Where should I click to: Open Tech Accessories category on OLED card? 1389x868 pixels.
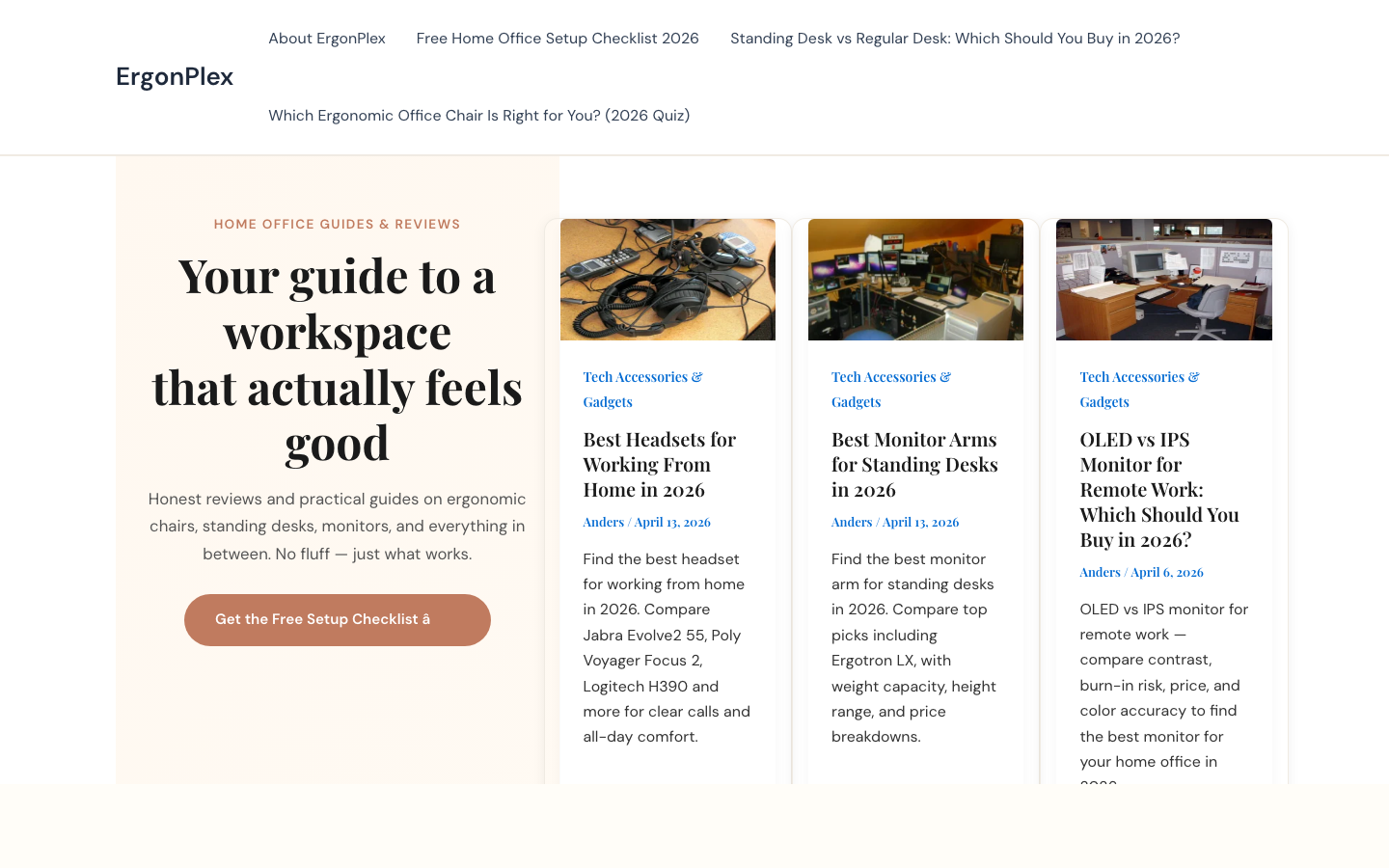1139,377
